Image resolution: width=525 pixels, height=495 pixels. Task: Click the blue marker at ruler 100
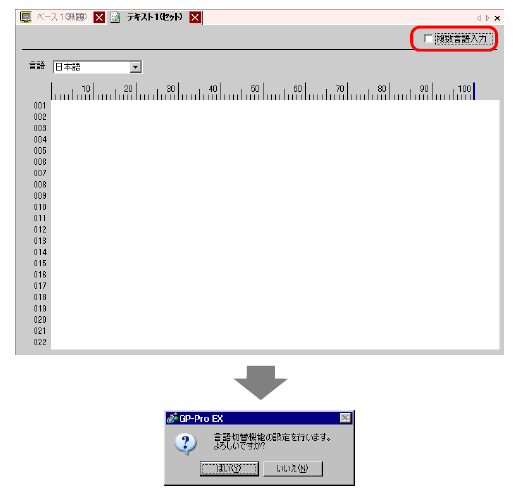tap(474, 91)
